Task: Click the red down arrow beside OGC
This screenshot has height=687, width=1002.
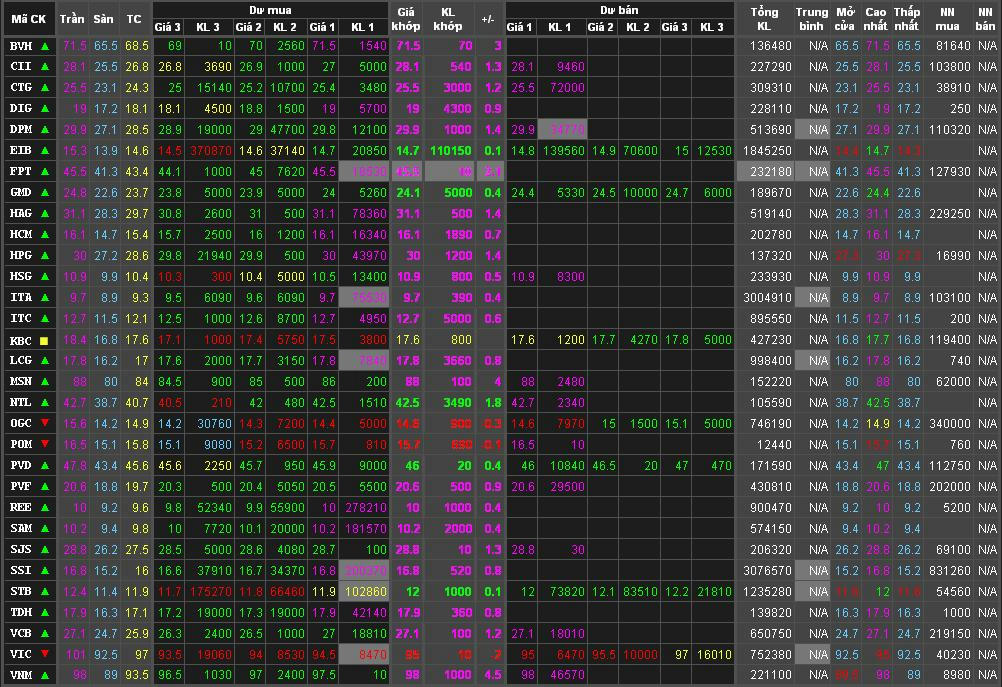Action: pyautogui.click(x=45, y=423)
